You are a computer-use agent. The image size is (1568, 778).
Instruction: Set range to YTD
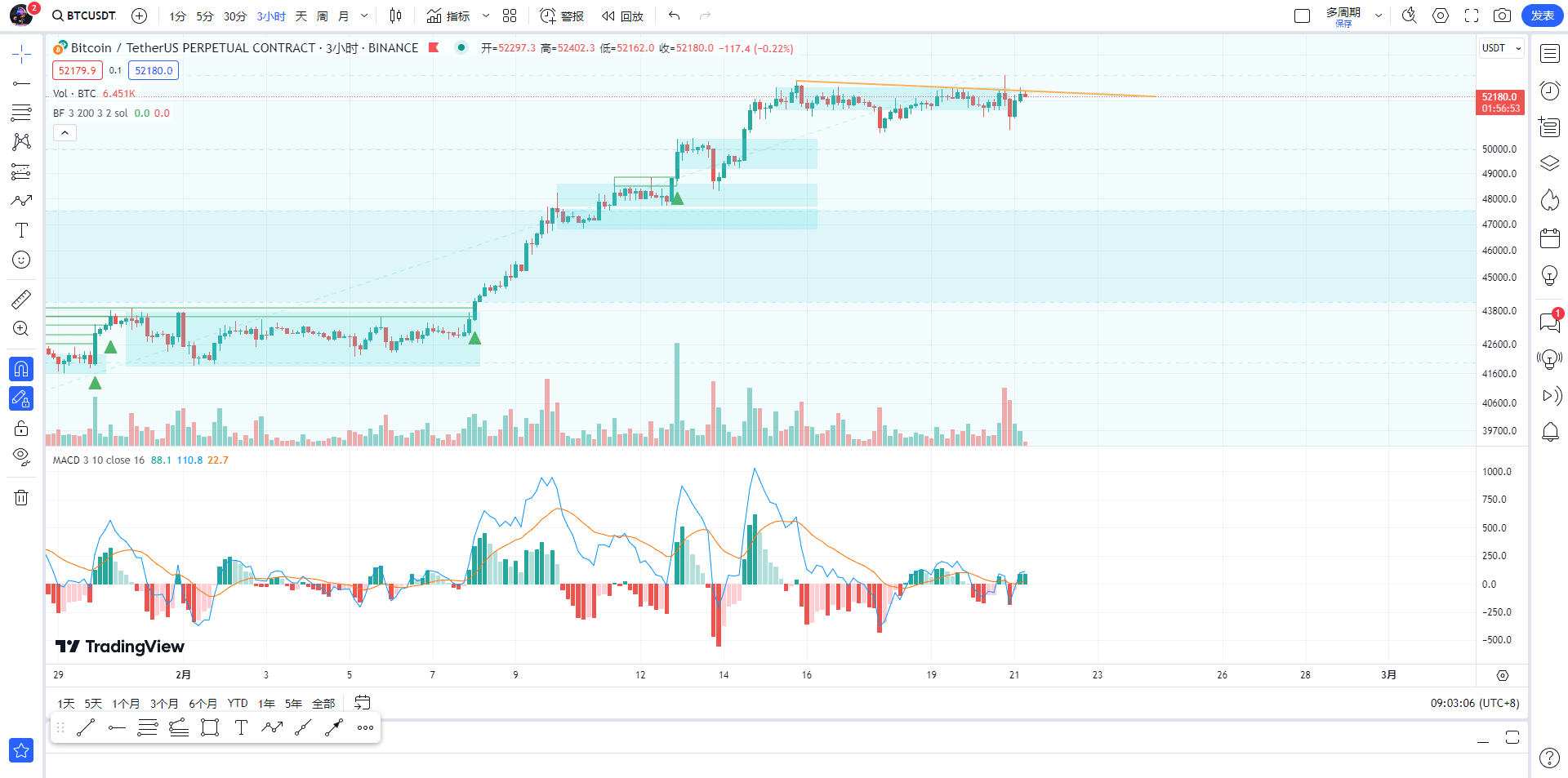coord(238,703)
